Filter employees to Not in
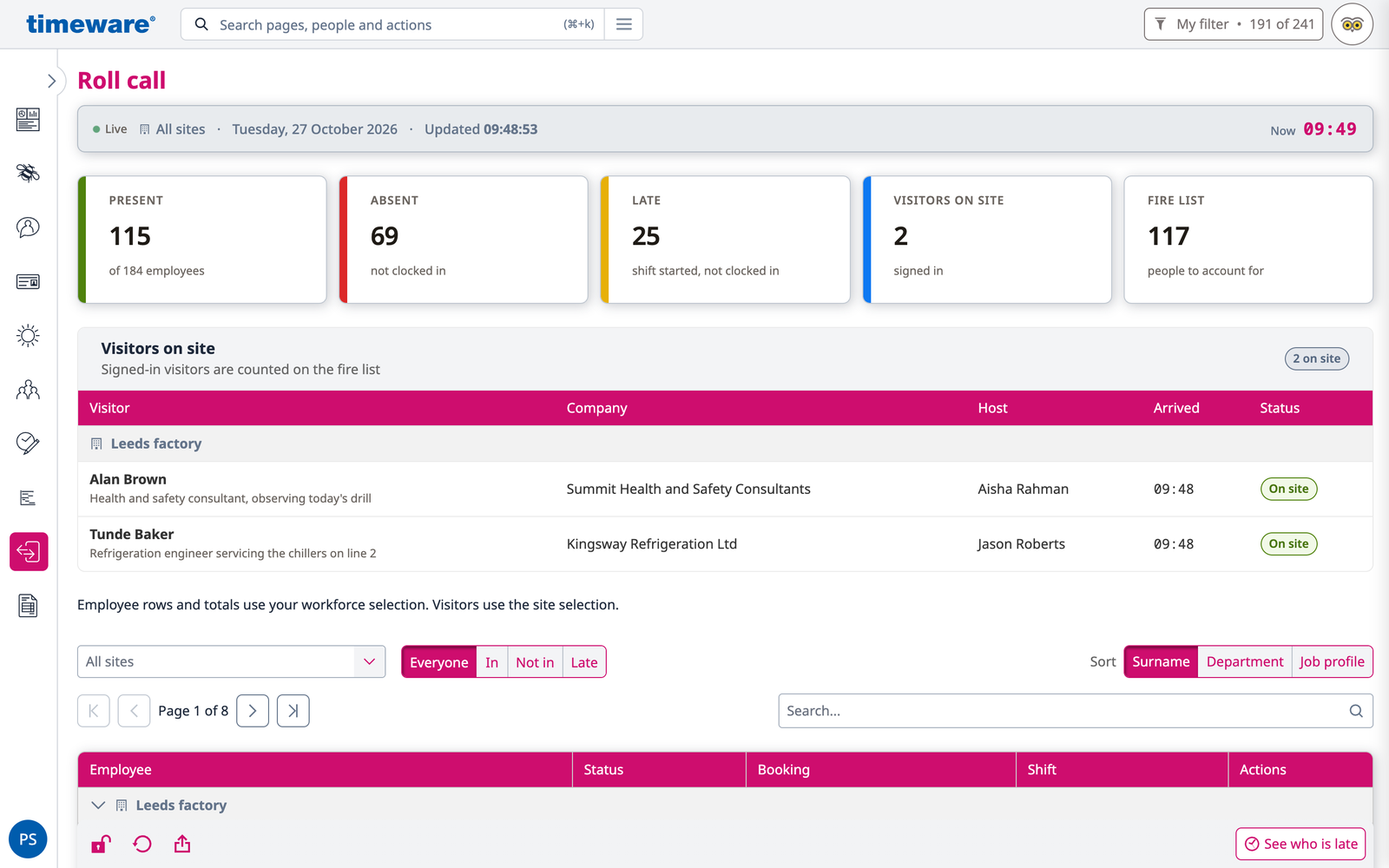The height and width of the screenshot is (868, 1389). 535,662
